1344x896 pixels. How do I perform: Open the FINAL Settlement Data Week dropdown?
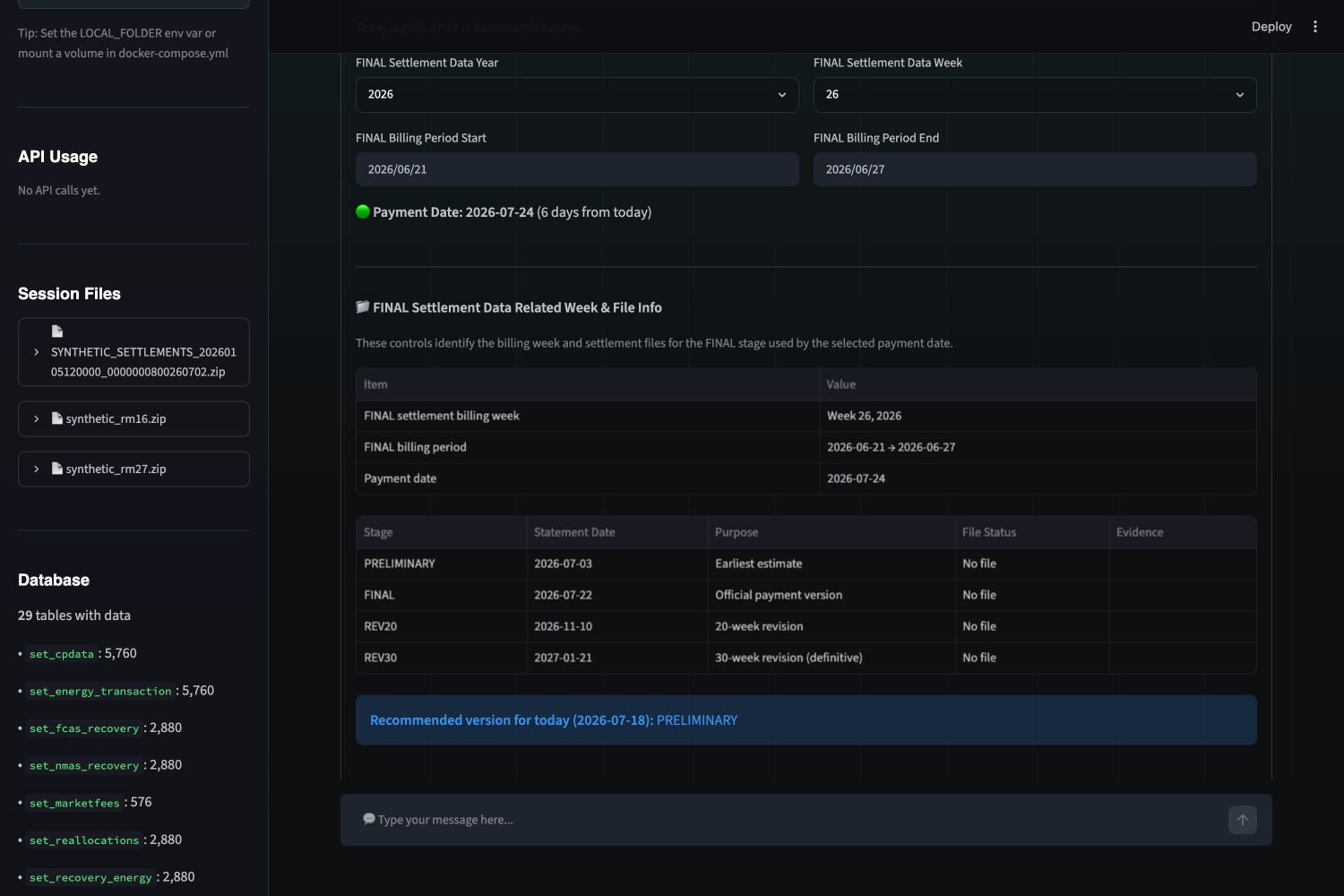tap(1035, 94)
